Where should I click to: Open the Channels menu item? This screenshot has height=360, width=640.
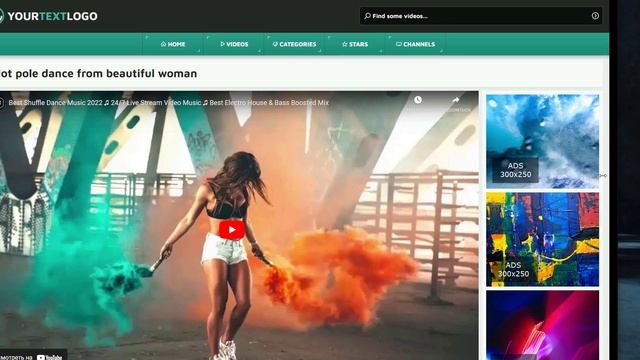point(415,44)
